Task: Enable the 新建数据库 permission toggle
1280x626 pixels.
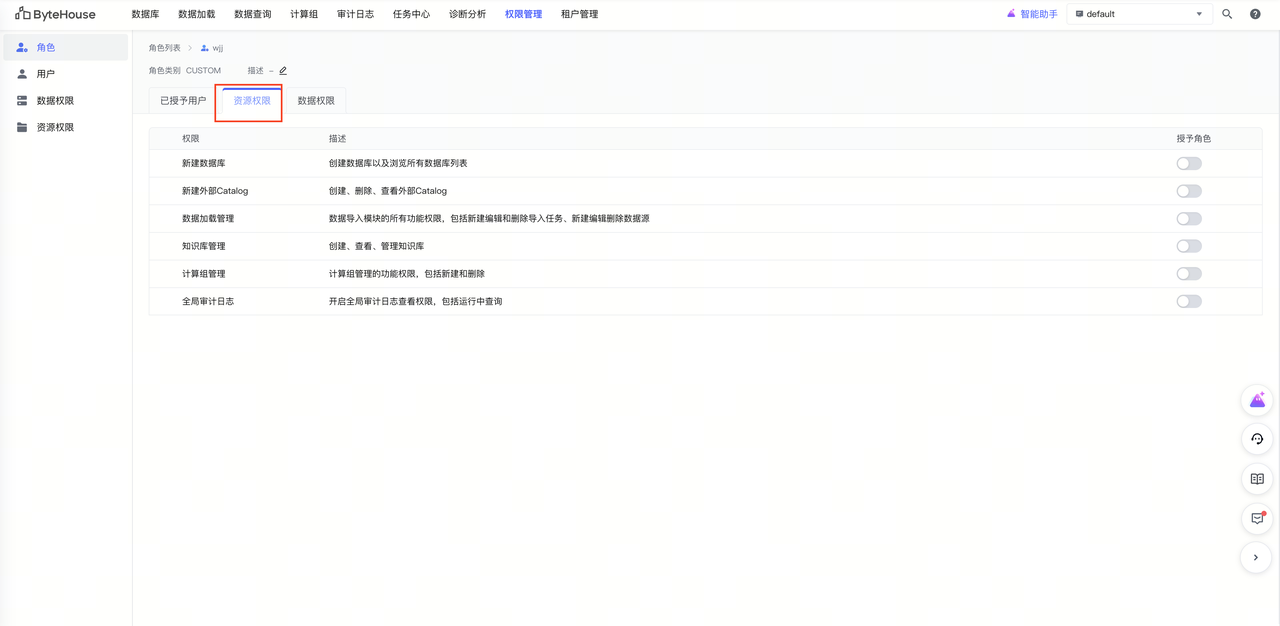Action: tap(1189, 164)
